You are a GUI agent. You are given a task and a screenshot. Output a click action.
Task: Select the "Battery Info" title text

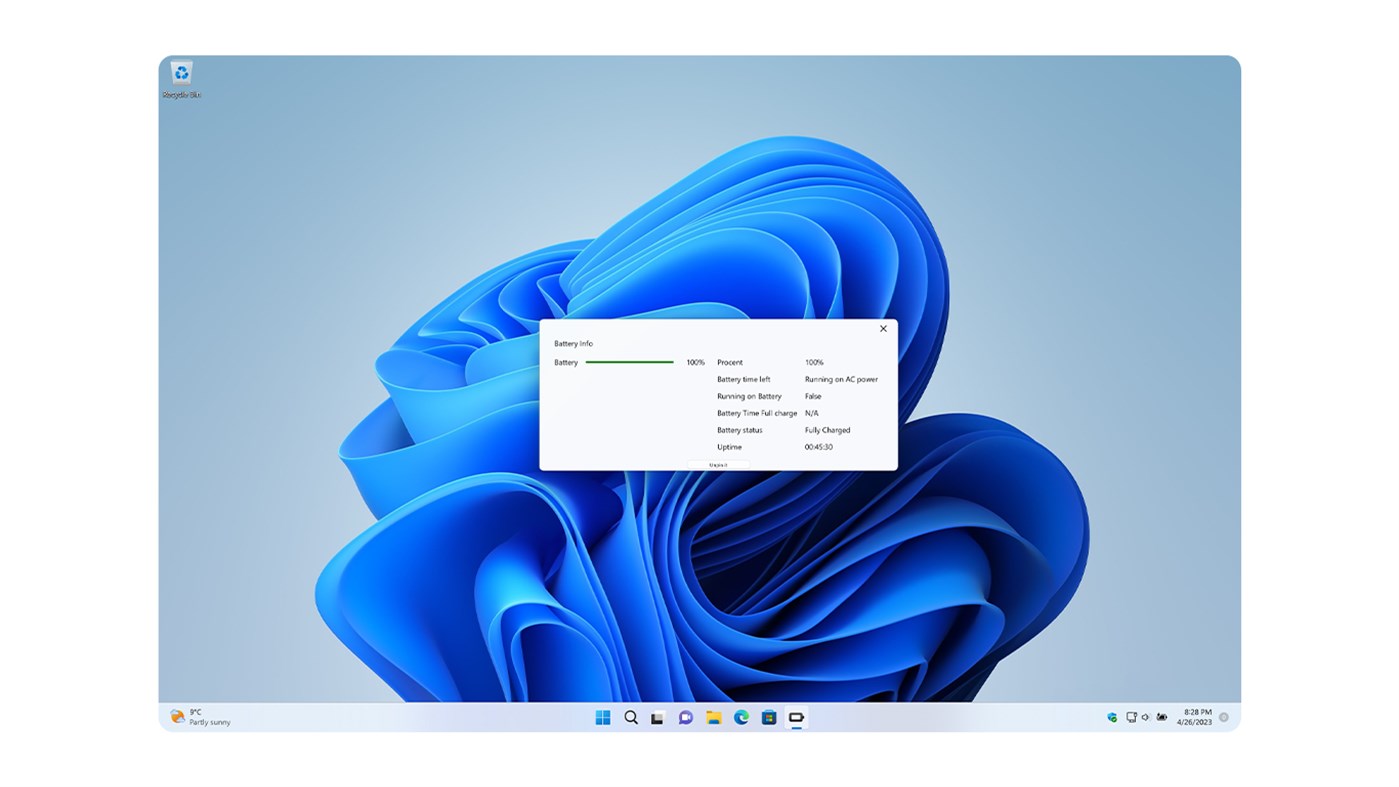tap(574, 343)
